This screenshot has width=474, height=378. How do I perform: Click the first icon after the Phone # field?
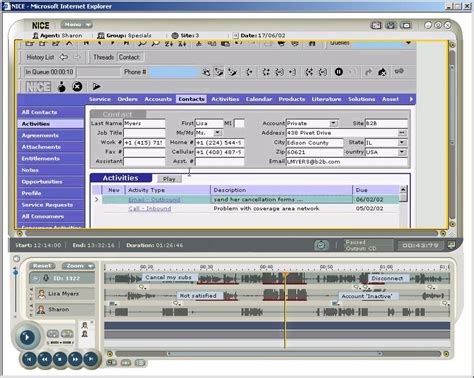tap(206, 72)
